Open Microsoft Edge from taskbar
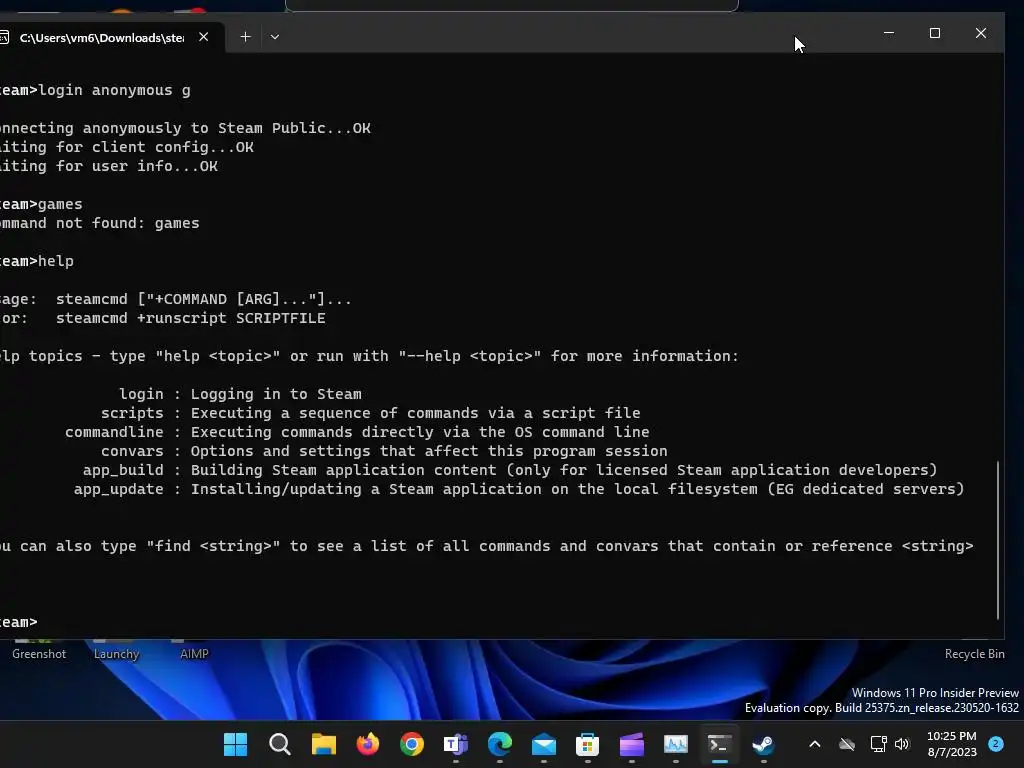This screenshot has height=768, width=1024. [500, 744]
